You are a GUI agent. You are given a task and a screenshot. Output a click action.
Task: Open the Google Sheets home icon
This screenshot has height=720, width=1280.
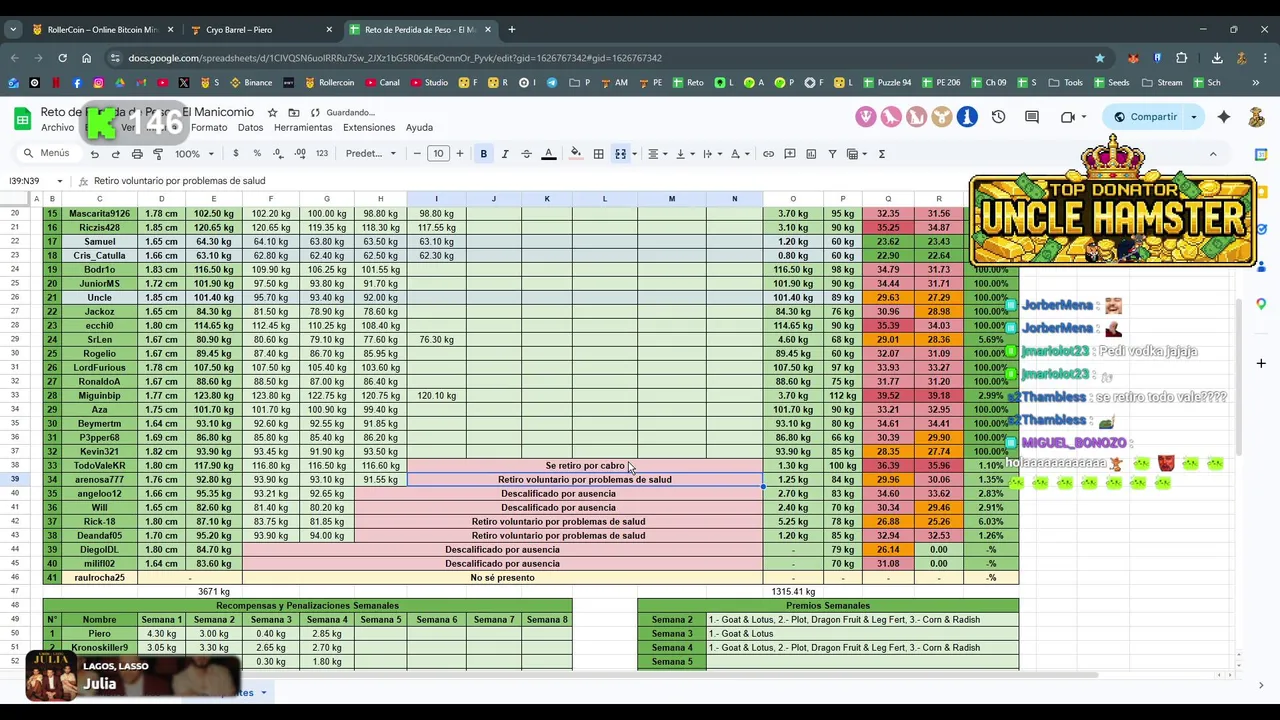click(22, 119)
